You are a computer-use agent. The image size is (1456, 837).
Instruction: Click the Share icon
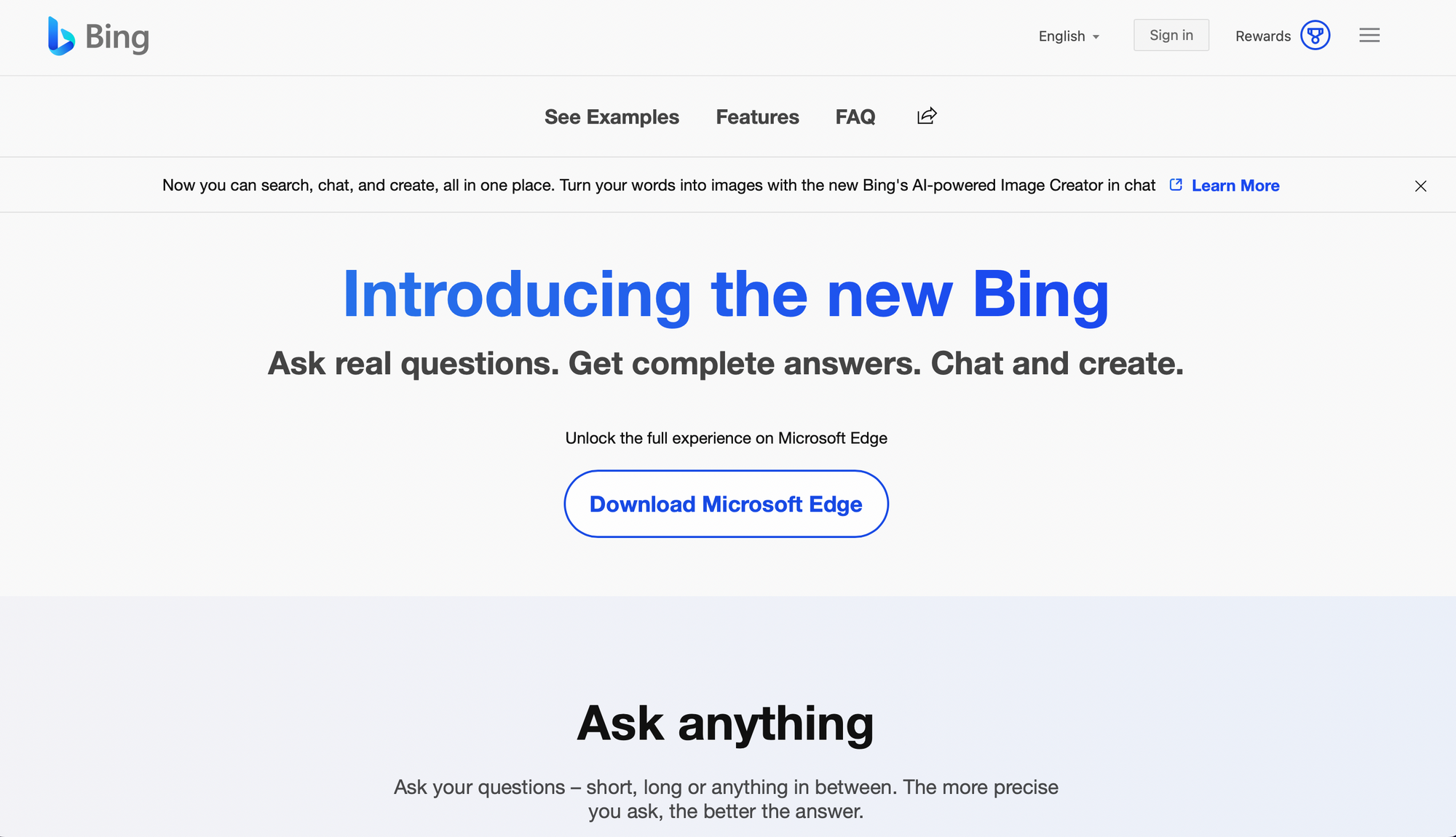(x=927, y=117)
